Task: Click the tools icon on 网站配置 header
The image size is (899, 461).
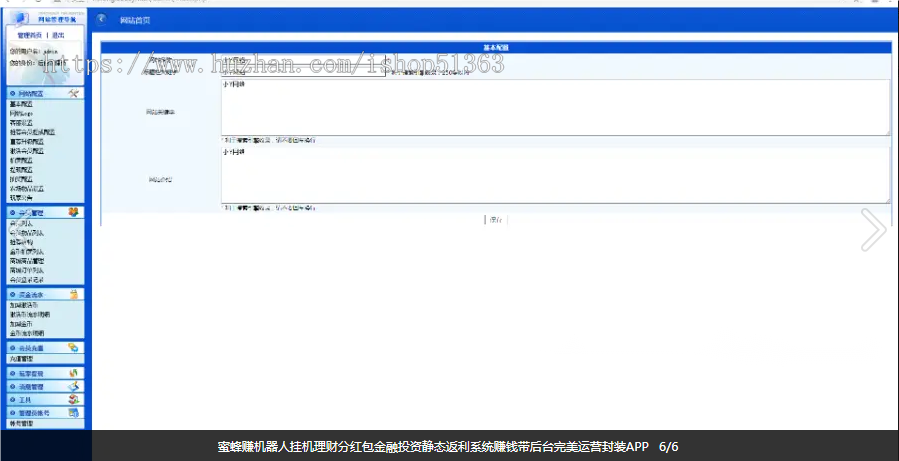Action: [x=73, y=93]
